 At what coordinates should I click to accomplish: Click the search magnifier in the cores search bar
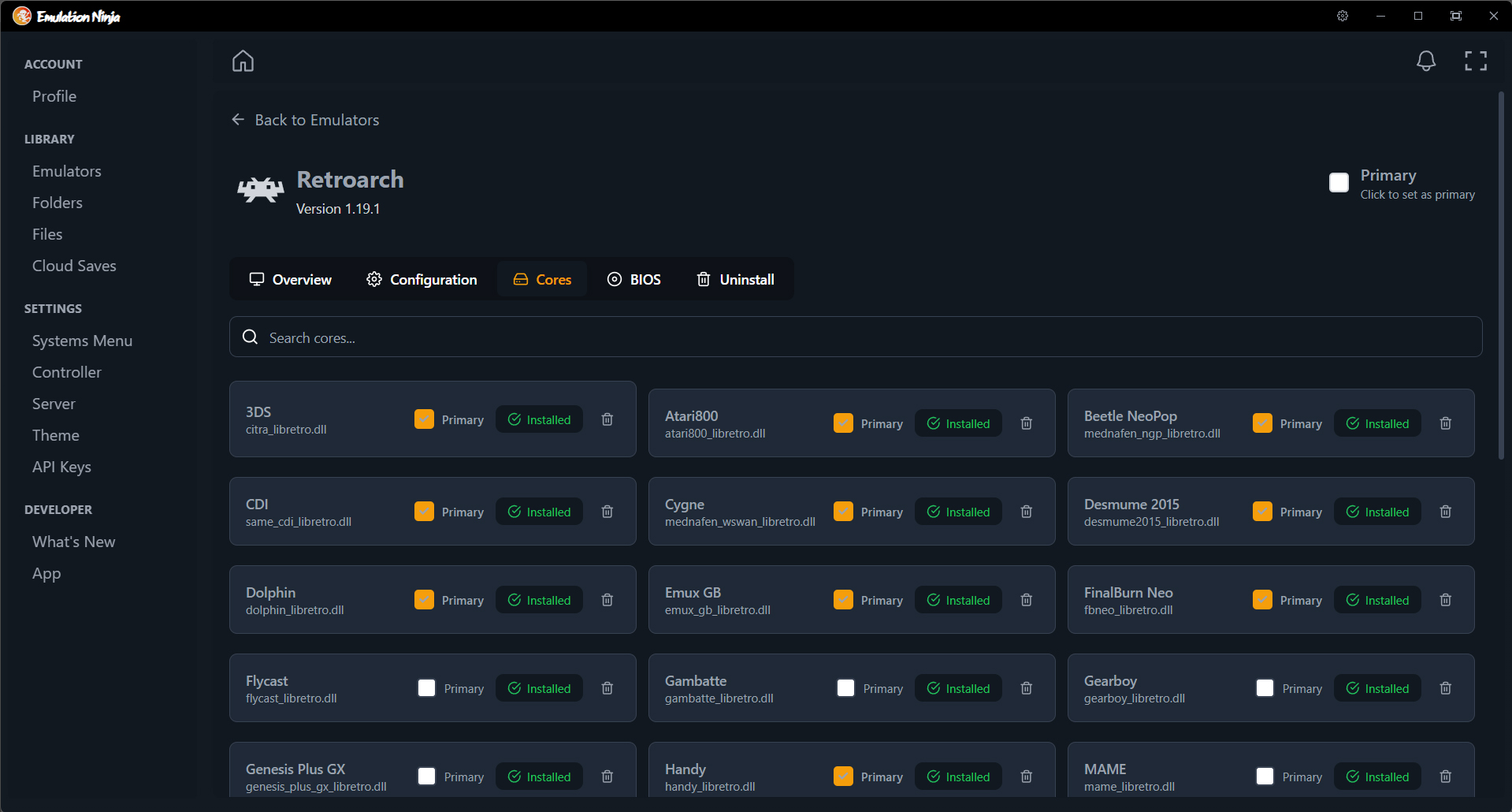pos(250,337)
